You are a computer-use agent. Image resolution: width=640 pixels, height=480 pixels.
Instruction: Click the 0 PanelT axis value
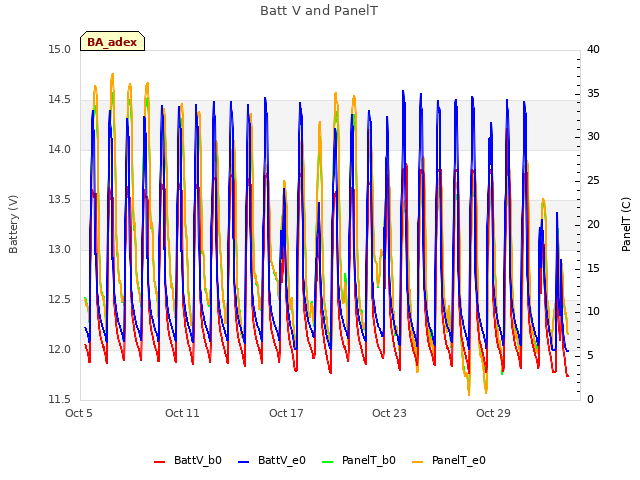pos(590,399)
